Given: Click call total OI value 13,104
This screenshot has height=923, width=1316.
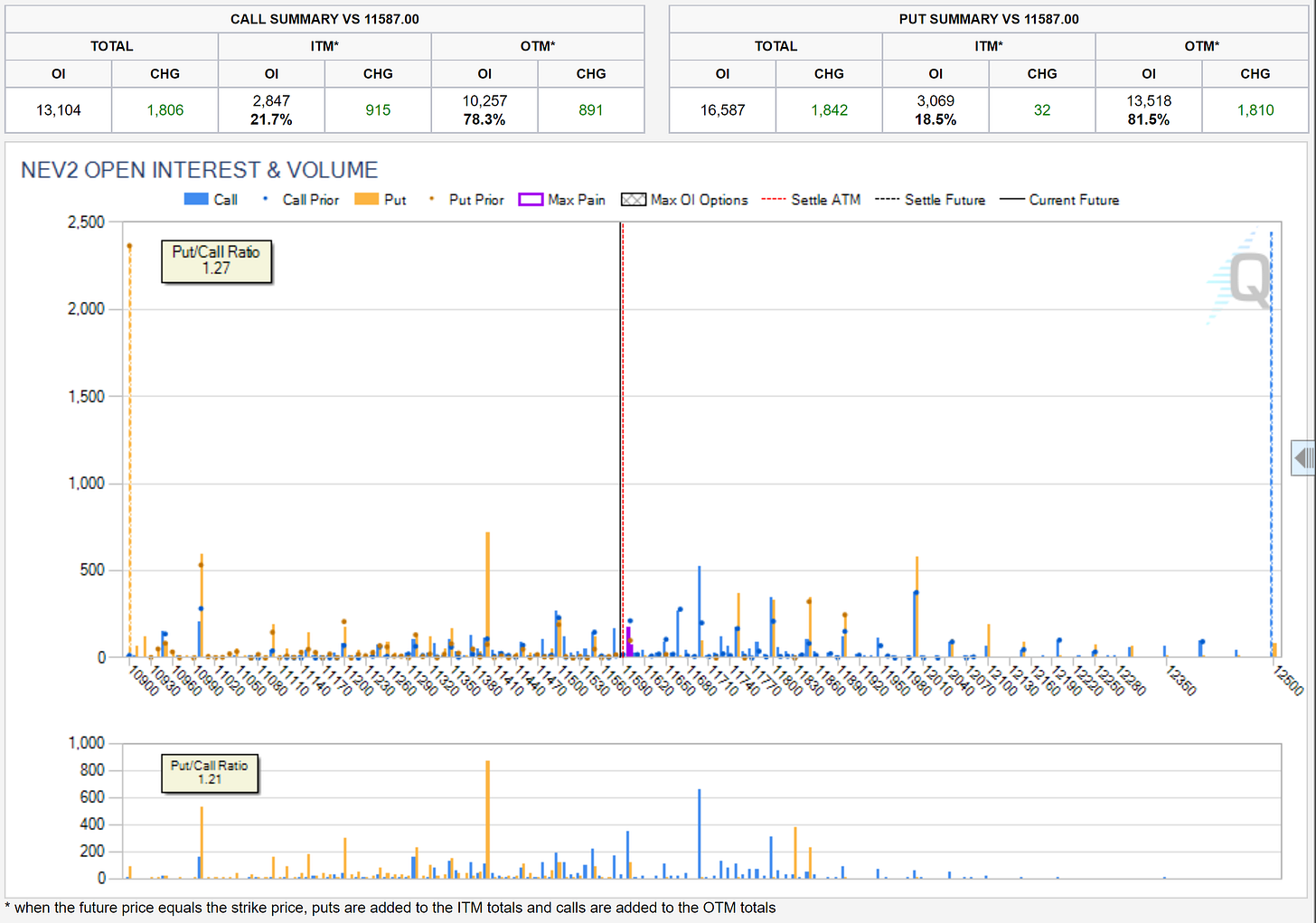Looking at the screenshot, I should pos(59,110).
